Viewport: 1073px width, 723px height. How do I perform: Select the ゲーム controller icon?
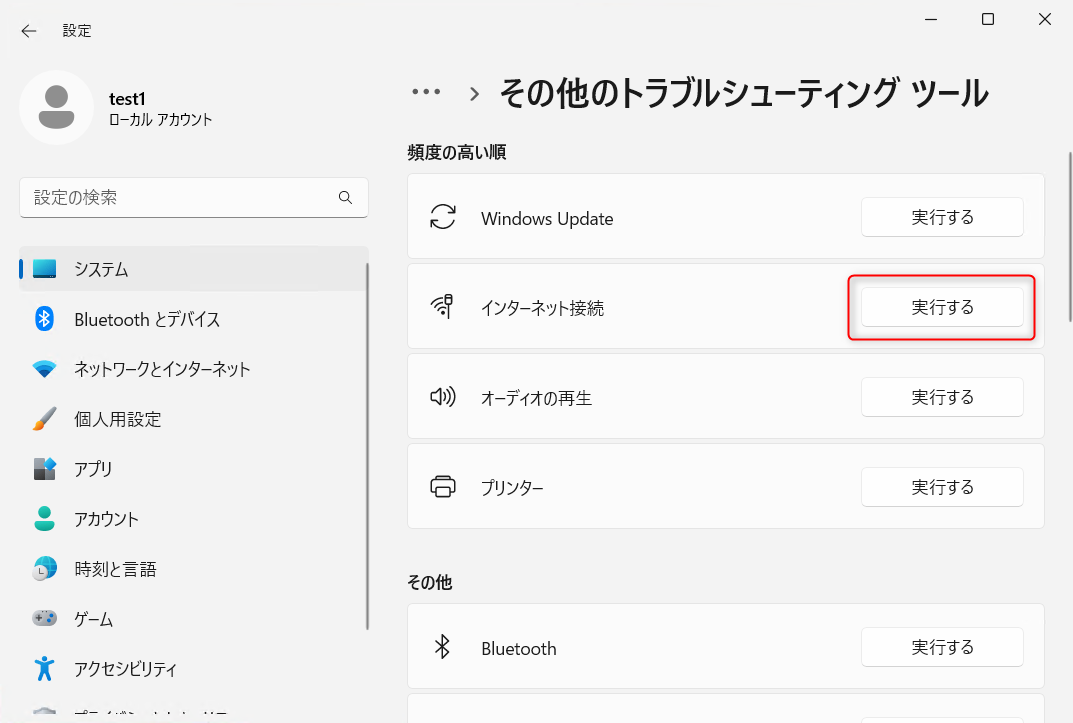point(45,619)
